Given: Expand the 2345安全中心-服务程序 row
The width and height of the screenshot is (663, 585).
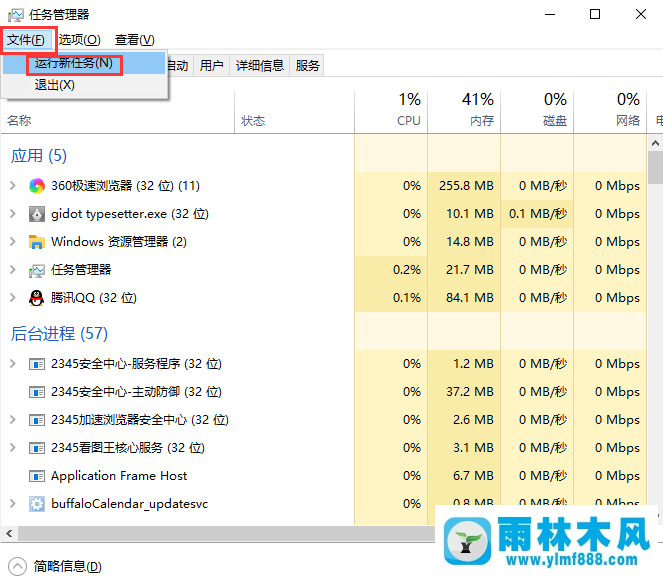Looking at the screenshot, I should click(x=13, y=364).
